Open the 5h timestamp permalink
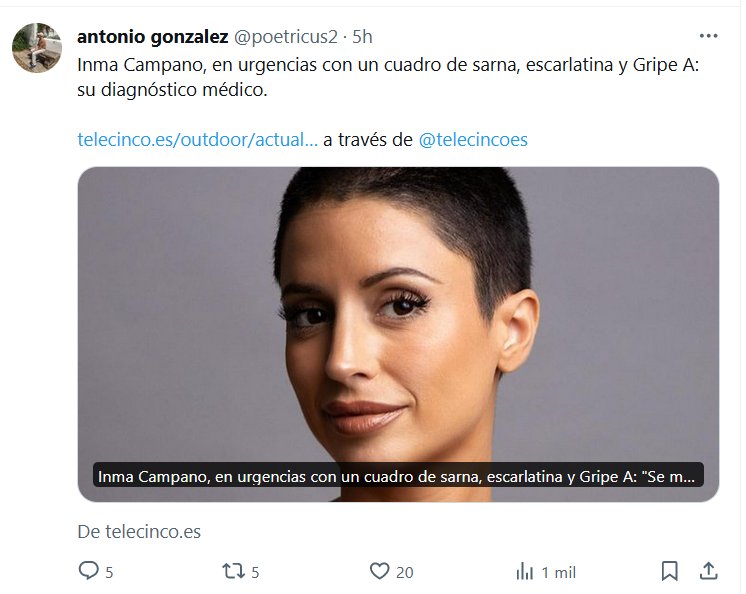 tap(362, 37)
